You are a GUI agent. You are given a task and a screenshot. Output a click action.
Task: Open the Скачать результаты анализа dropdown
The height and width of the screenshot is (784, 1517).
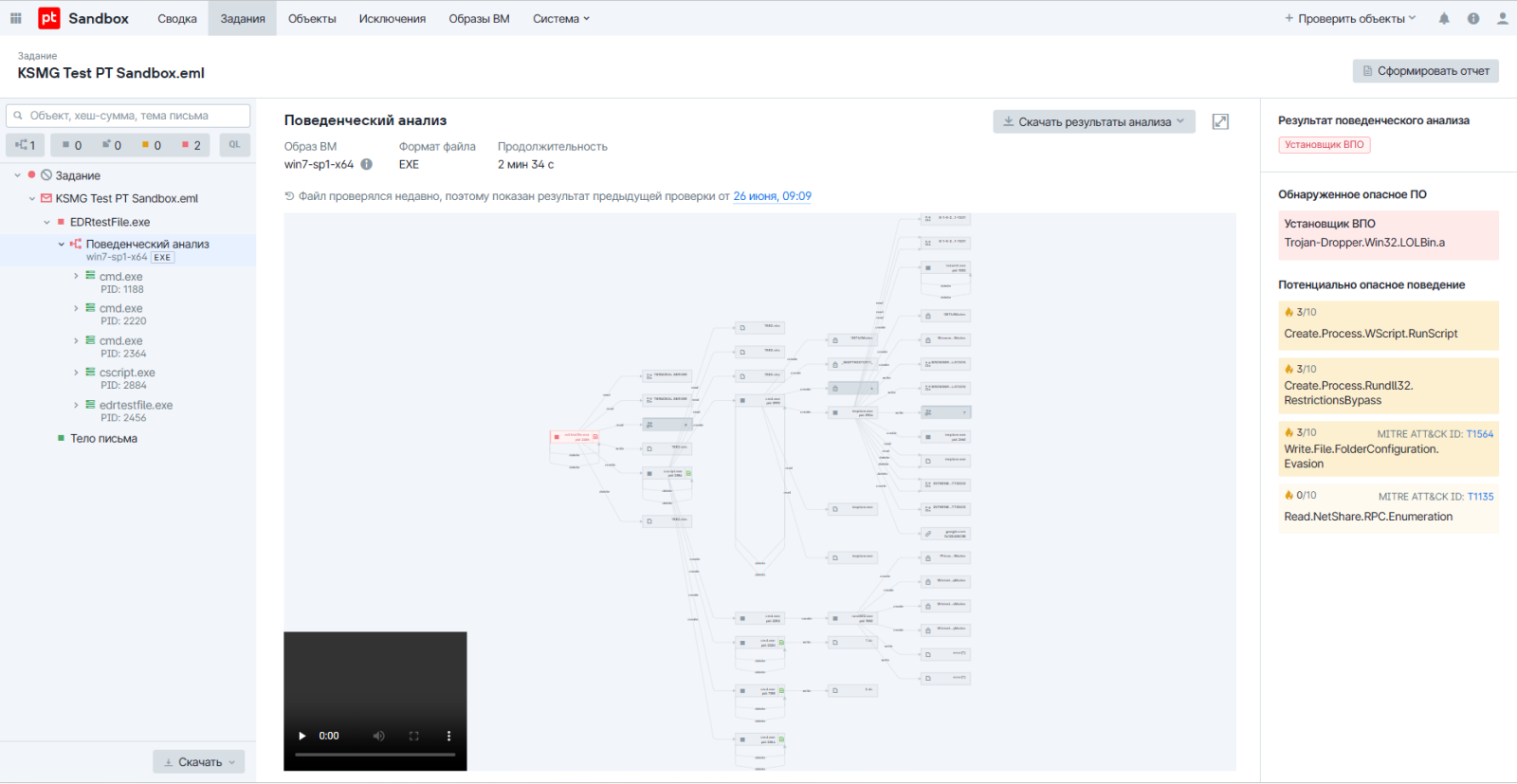(1094, 121)
